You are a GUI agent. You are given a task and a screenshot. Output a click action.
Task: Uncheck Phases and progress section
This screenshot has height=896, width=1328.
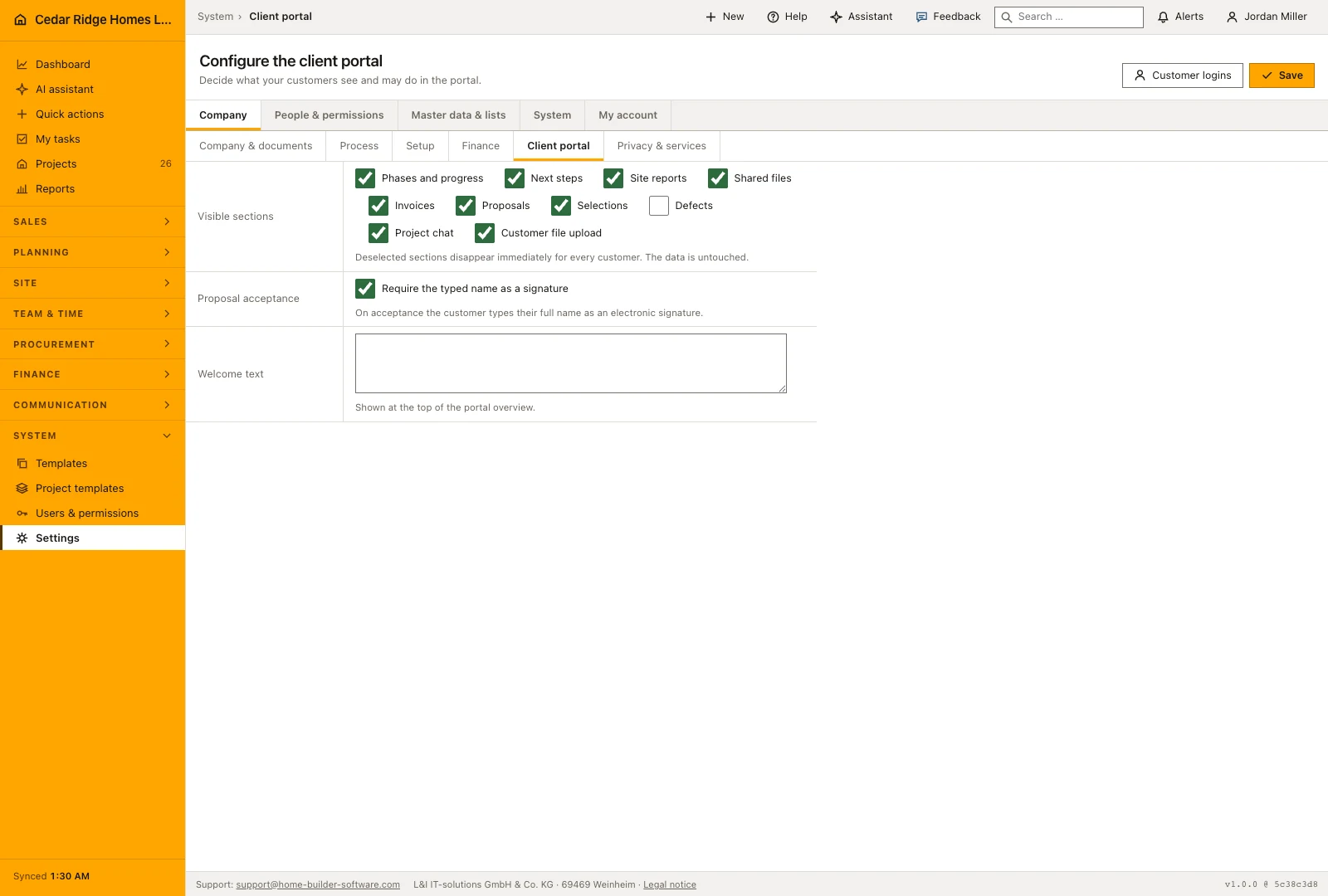(x=365, y=178)
